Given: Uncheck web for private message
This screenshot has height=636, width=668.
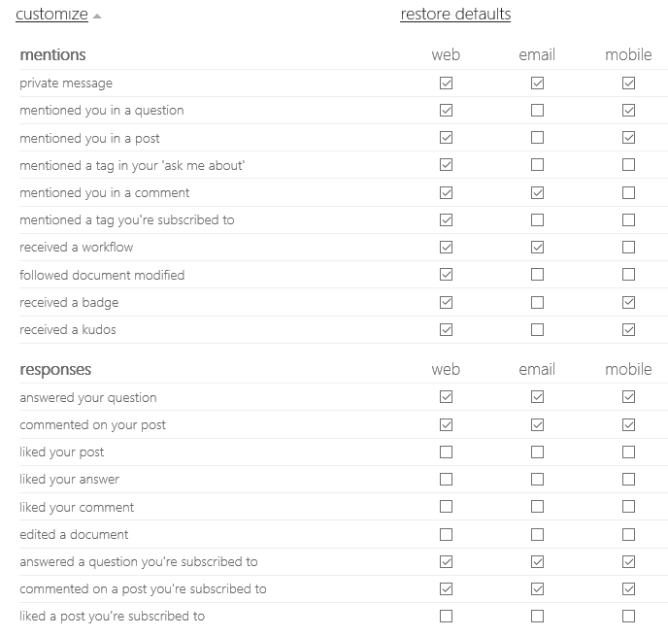Looking at the screenshot, I should point(445,83).
